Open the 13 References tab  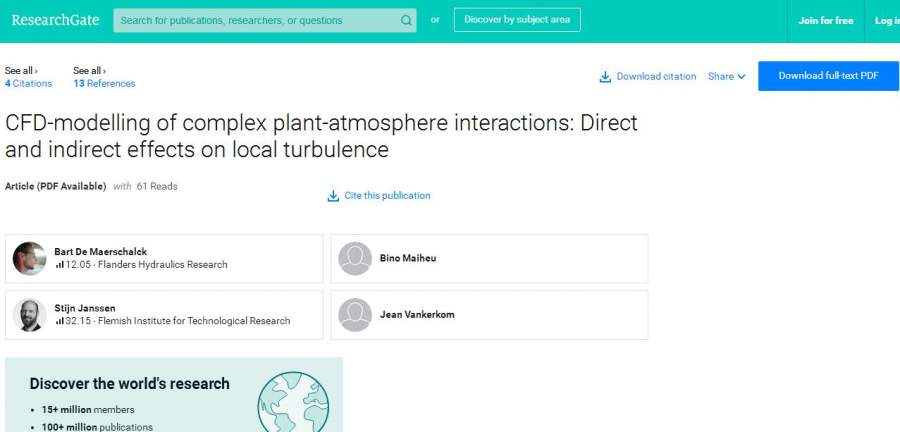[x=104, y=84]
